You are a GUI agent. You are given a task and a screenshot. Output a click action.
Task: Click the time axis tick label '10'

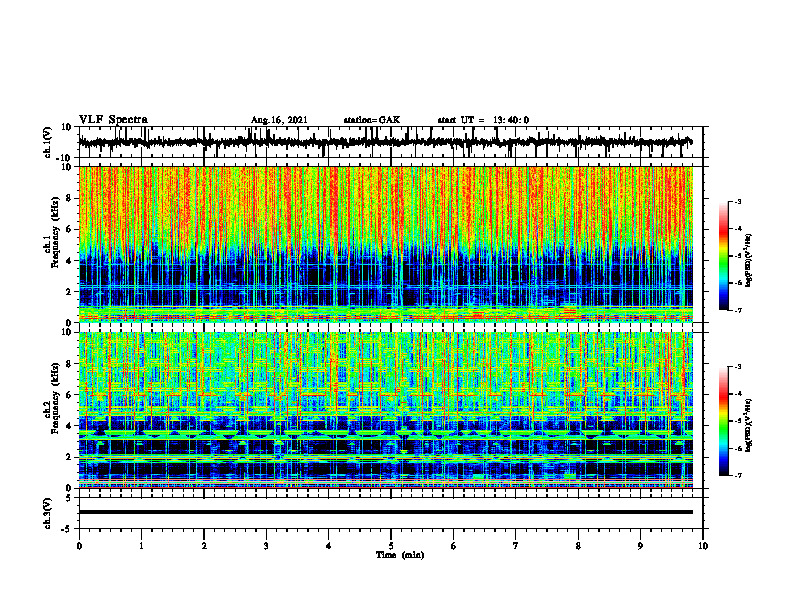703,546
